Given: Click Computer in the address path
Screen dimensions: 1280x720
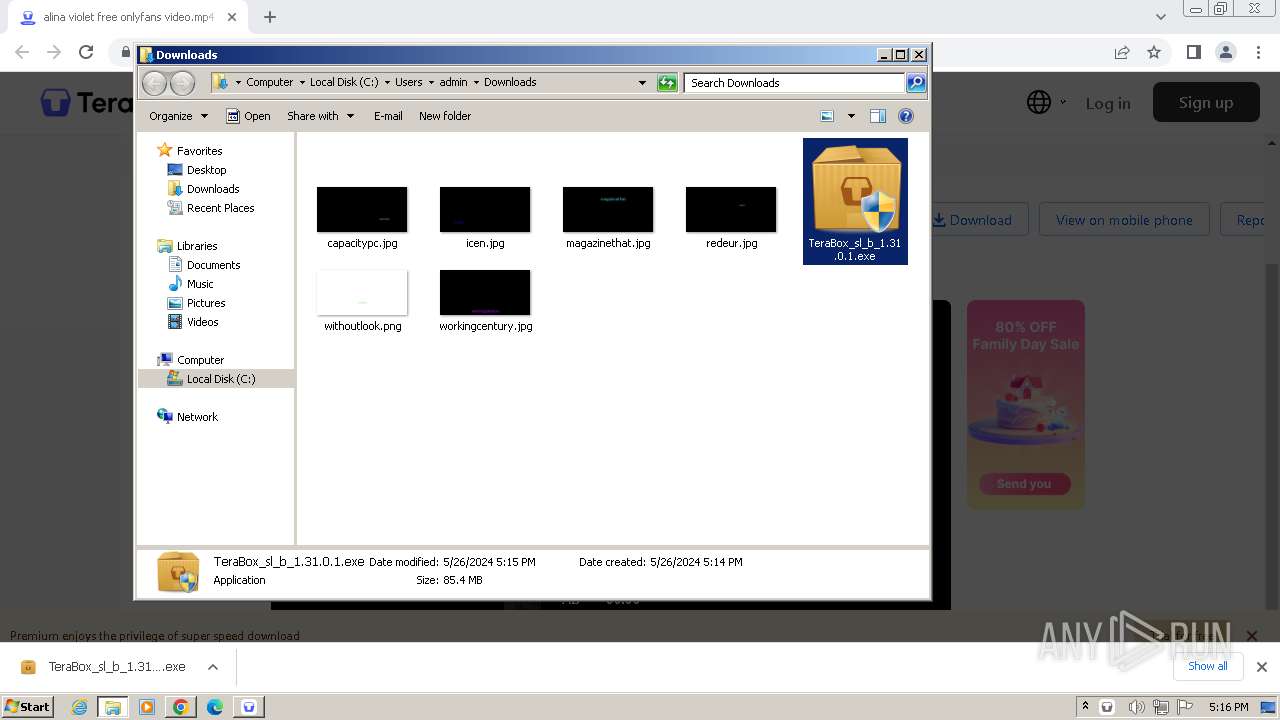Looking at the screenshot, I should [270, 82].
